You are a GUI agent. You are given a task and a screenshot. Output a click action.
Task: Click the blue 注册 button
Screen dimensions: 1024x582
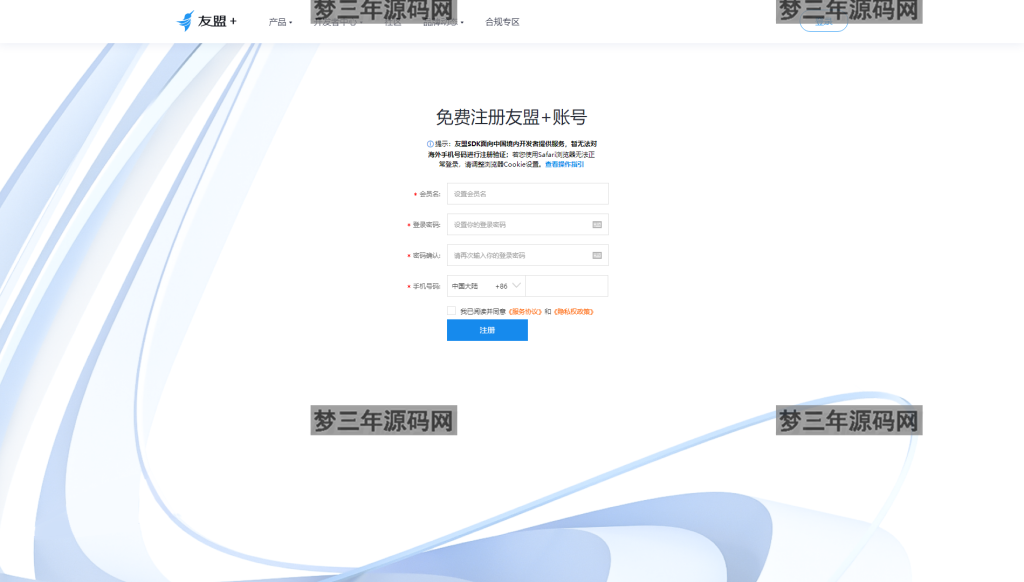coord(487,331)
